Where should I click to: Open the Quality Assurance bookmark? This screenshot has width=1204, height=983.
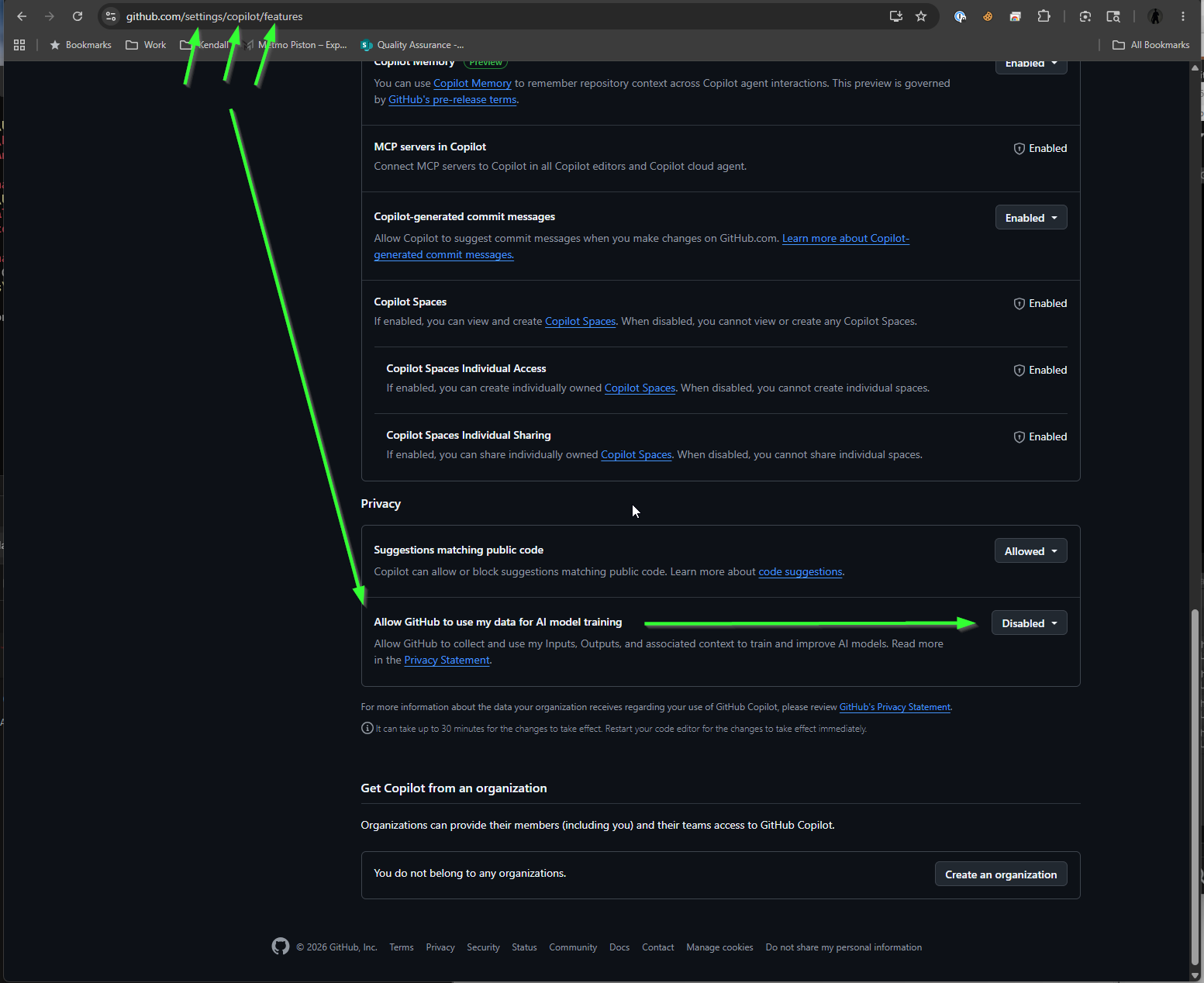click(x=412, y=45)
